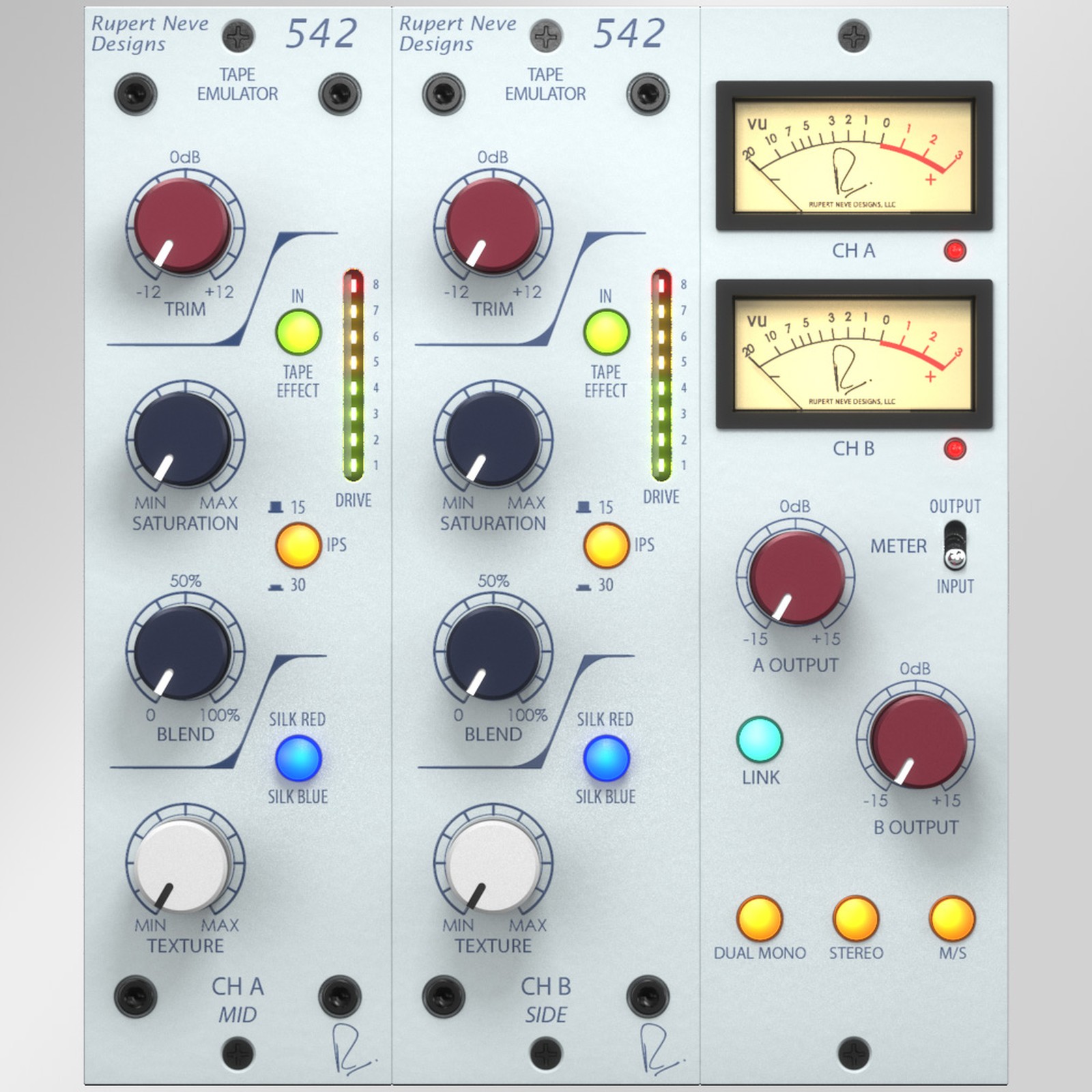1092x1092 pixels.
Task: Toggle CH B Silk Red/Blue button
Action: click(606, 758)
